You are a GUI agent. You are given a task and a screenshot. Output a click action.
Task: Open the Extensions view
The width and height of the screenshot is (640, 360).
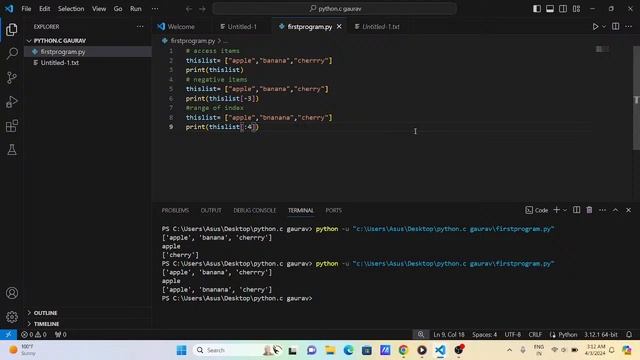click(12, 126)
